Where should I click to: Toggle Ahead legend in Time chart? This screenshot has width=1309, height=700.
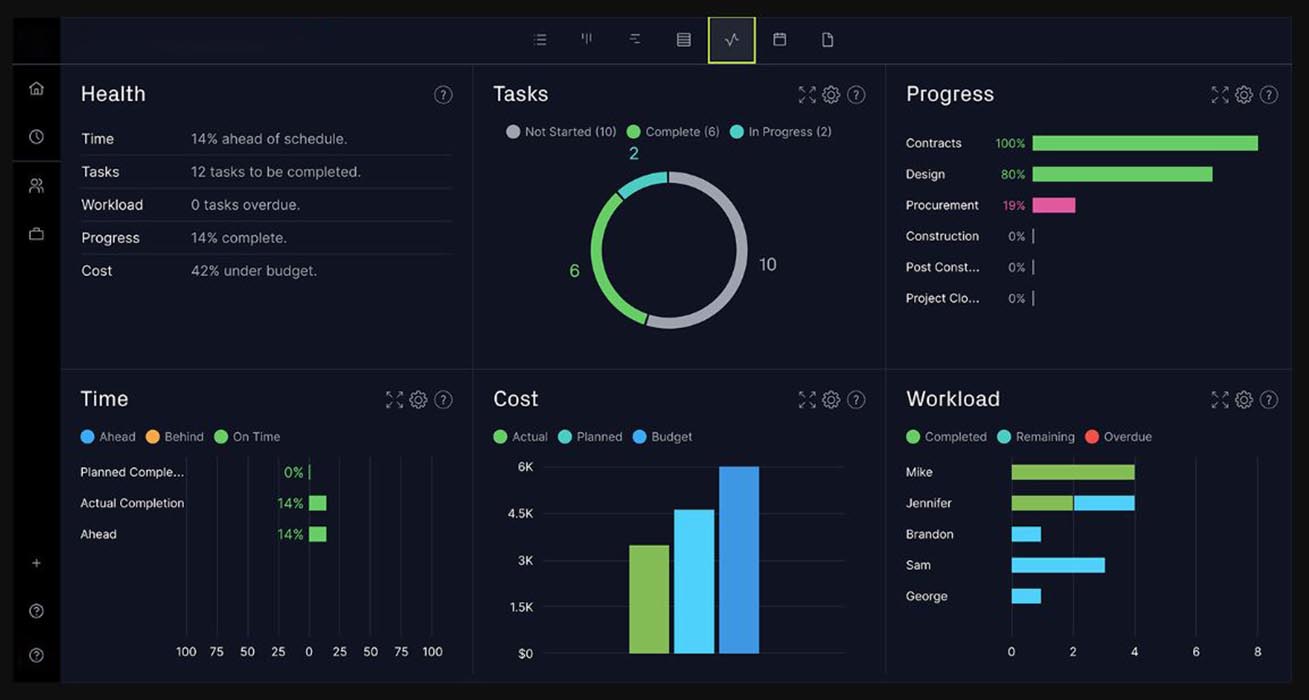108,437
